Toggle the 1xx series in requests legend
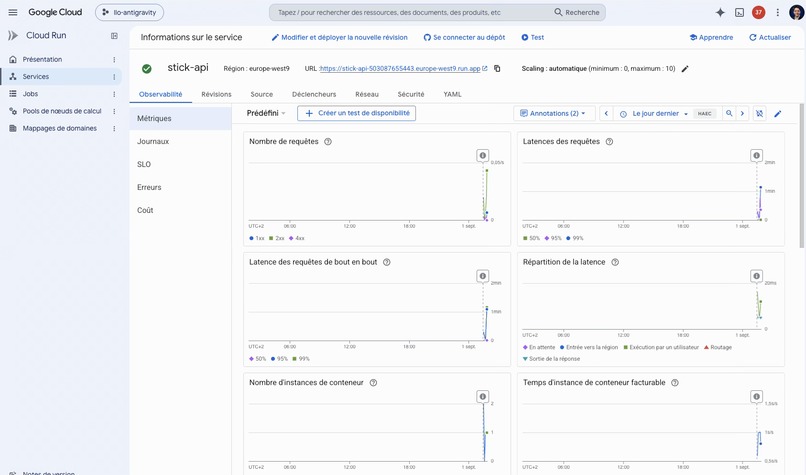The height and width of the screenshot is (475, 806). (x=256, y=239)
